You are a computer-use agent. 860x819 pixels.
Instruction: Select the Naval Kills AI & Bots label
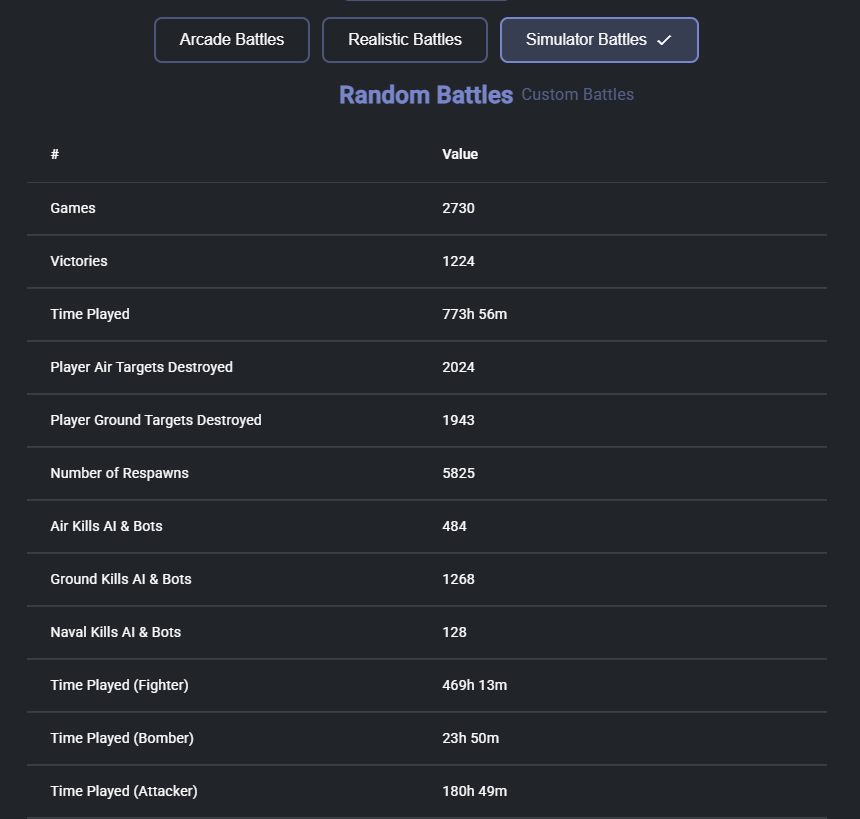[116, 632]
